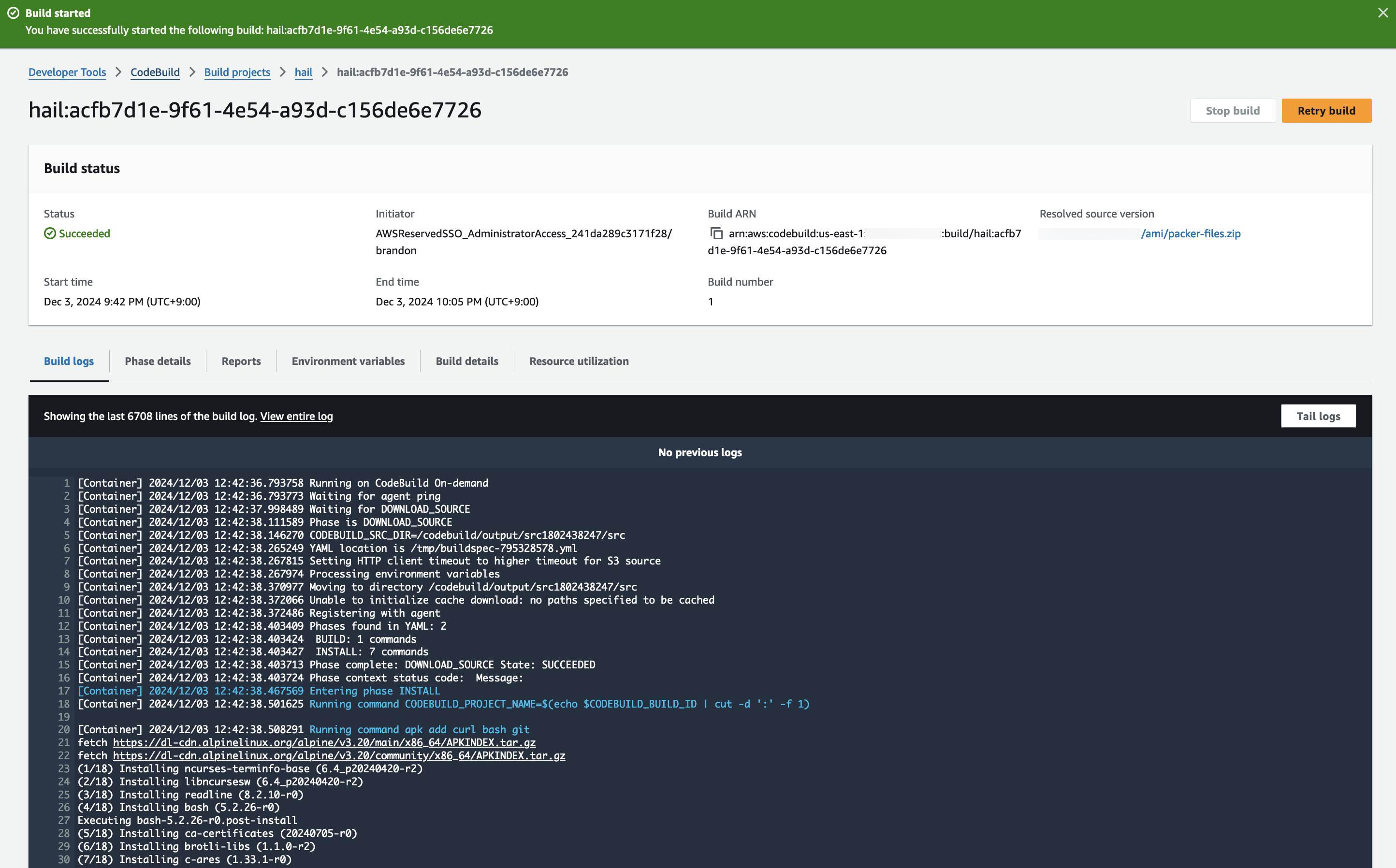Image resolution: width=1396 pixels, height=868 pixels.
Task: Click the No previous logs bar
Action: [700, 452]
